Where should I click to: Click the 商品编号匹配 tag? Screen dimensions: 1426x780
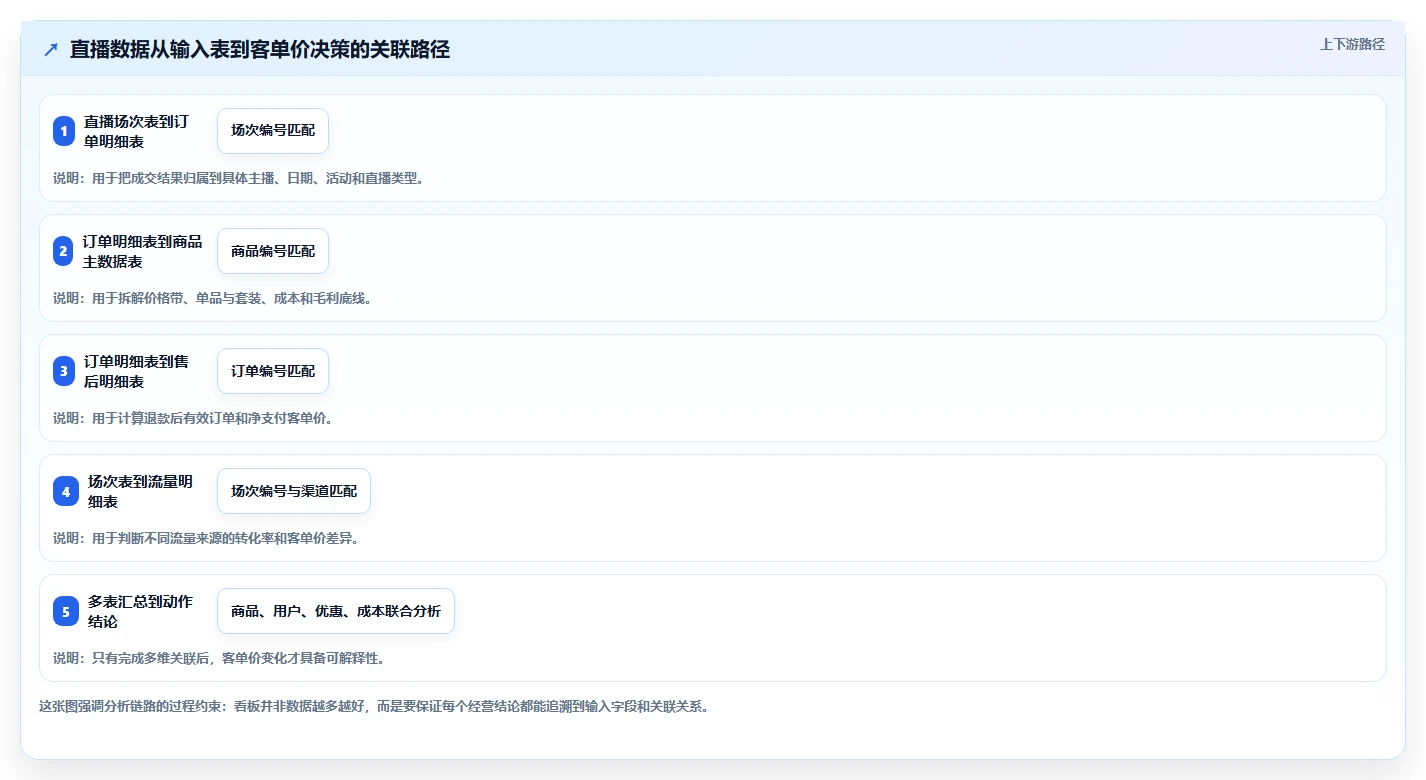[273, 251]
